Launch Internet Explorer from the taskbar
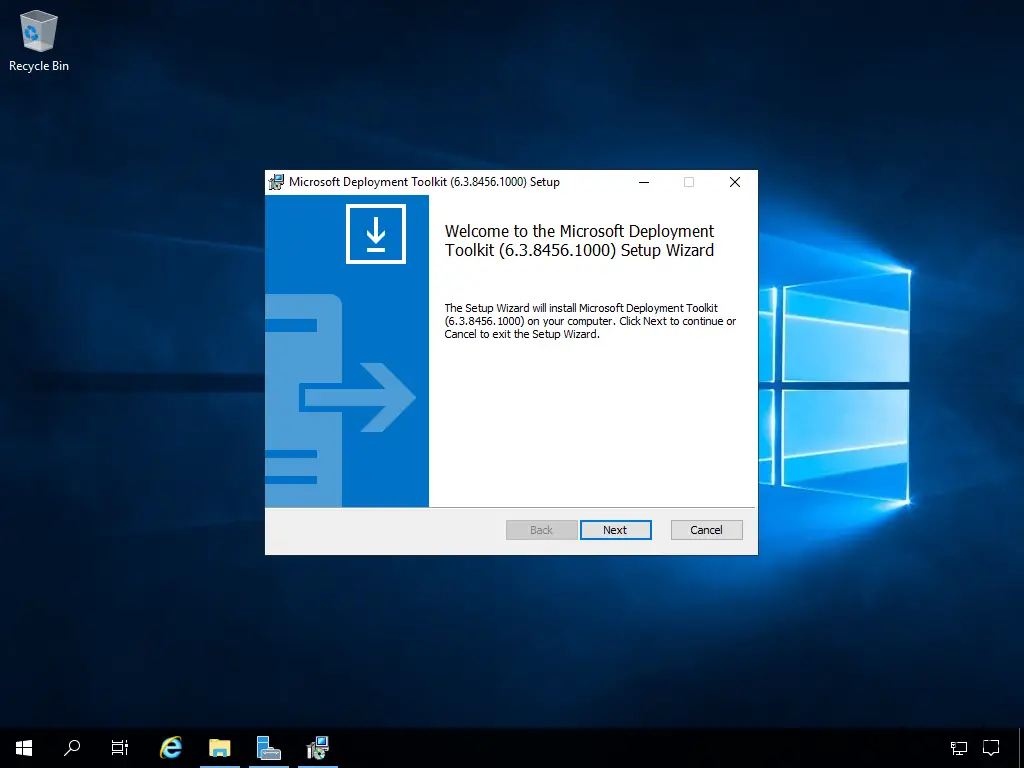The image size is (1024, 768). coord(170,748)
